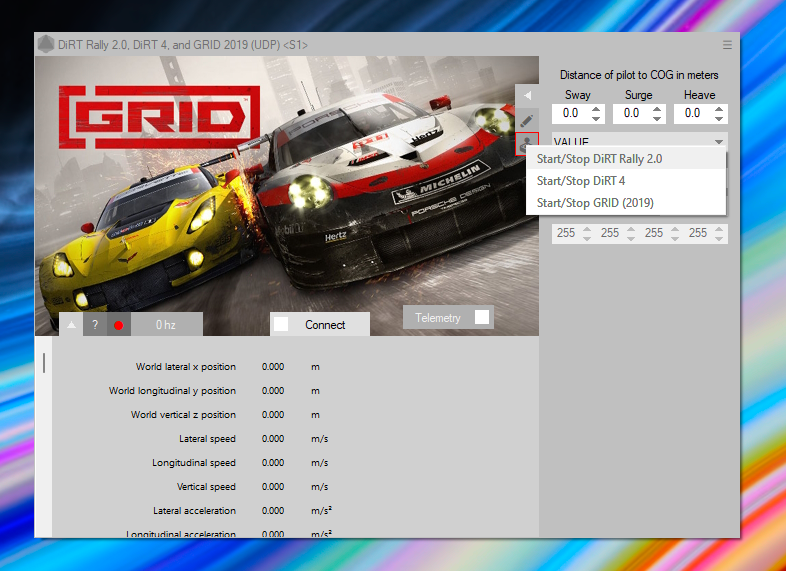Click the 'Lateral acceleration' row label
The image size is (786, 571).
tap(194, 511)
